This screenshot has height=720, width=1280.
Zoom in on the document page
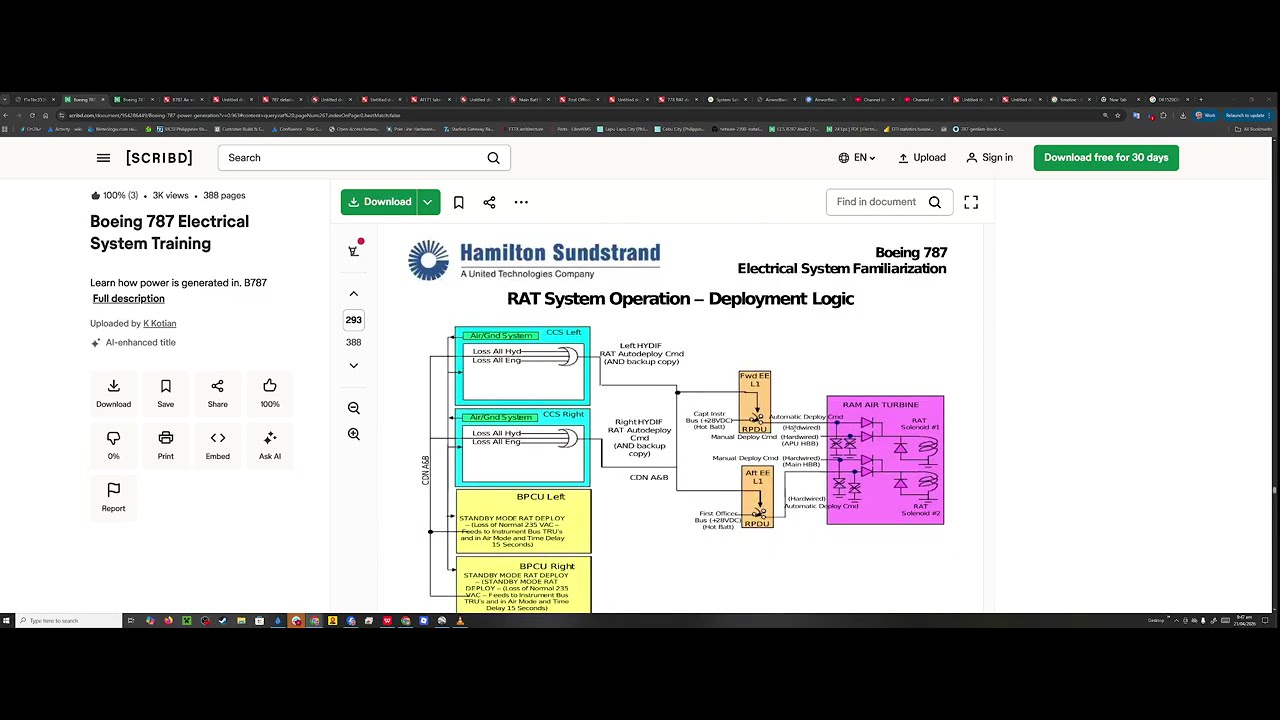tap(353, 434)
